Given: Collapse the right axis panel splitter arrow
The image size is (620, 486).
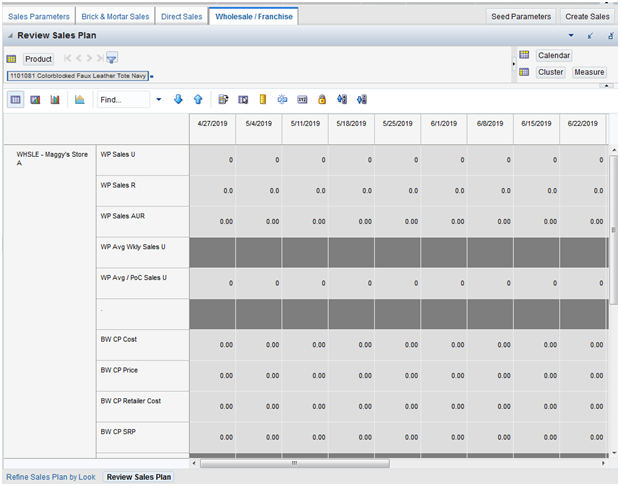Looking at the screenshot, I should tap(514, 64).
